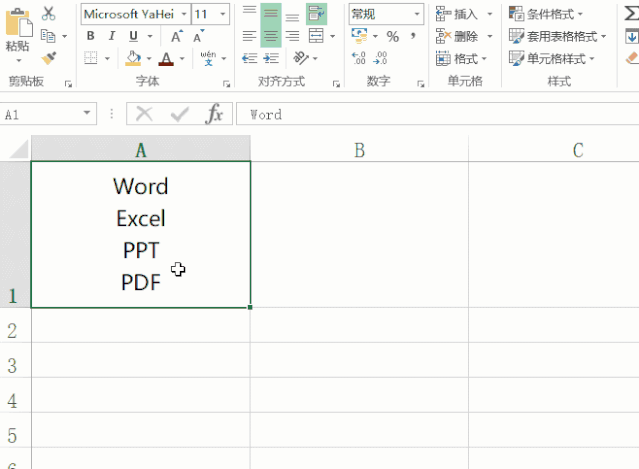The width and height of the screenshot is (639, 469).
Task: Click Merge and Center icon
Action: 316,36
